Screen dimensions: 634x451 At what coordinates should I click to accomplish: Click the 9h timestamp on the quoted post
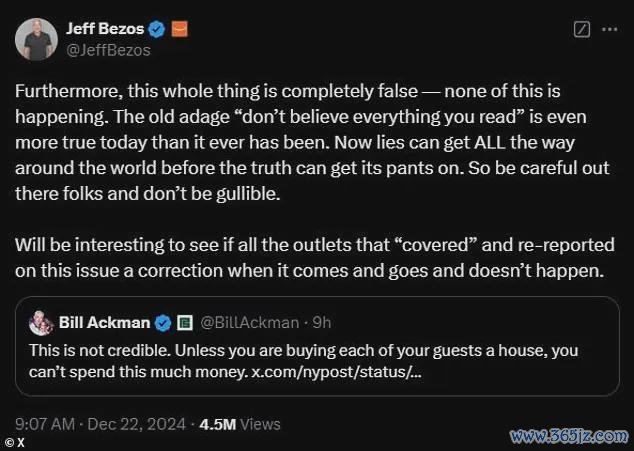pyautogui.click(x=321, y=323)
